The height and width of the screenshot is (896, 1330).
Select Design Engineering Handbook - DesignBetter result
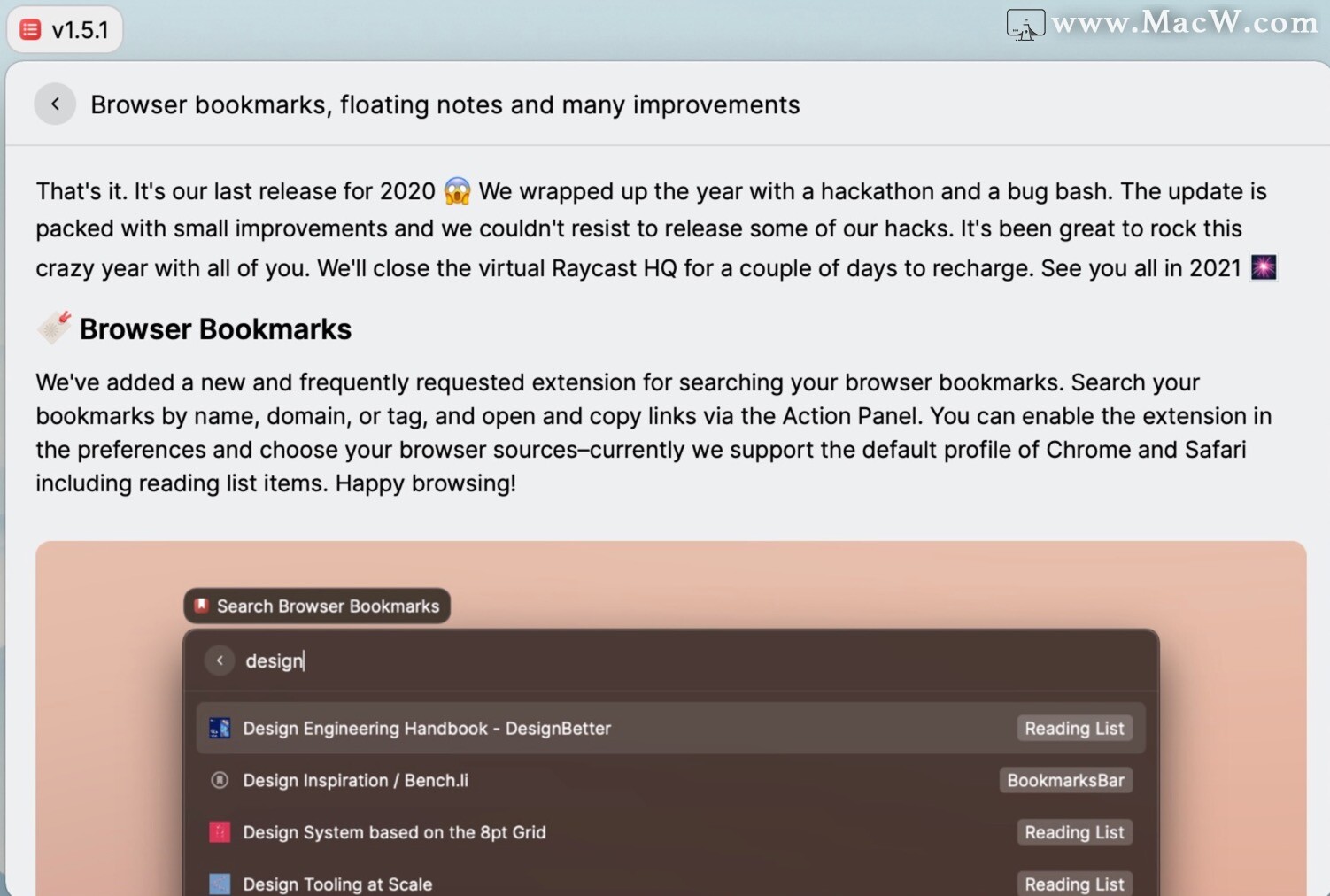click(670, 729)
